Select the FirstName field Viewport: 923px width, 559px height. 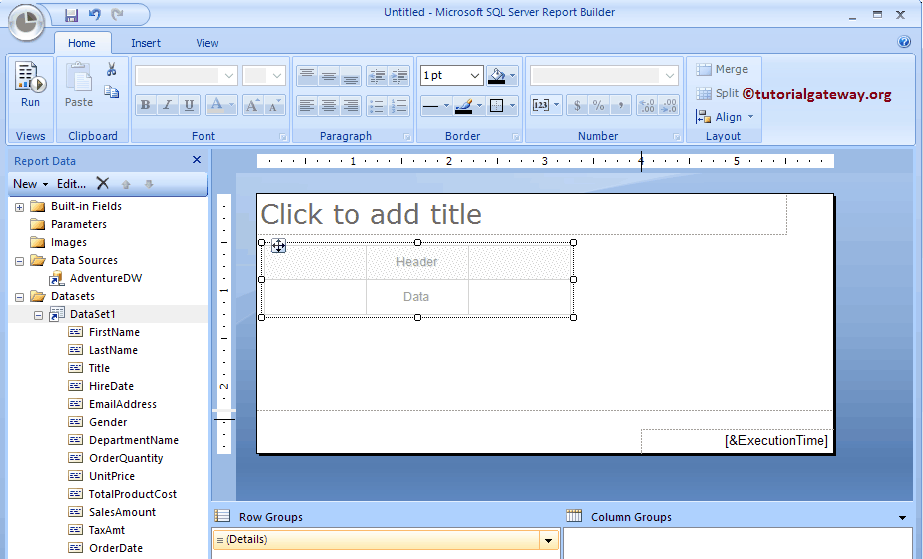click(114, 332)
